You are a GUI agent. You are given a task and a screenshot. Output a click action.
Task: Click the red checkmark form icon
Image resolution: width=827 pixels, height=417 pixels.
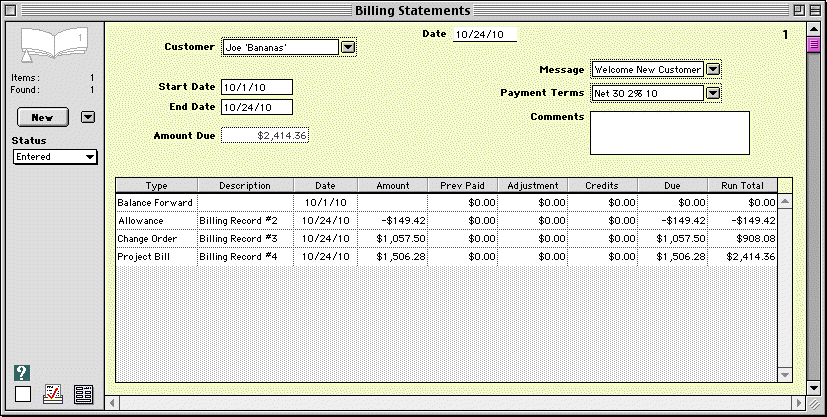tap(54, 394)
